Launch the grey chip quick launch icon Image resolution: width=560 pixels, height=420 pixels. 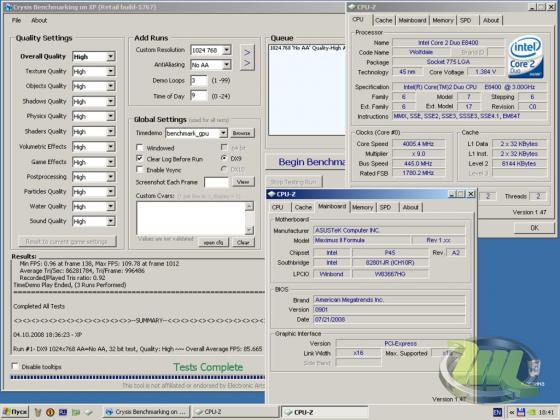pyautogui.click(x=89, y=412)
